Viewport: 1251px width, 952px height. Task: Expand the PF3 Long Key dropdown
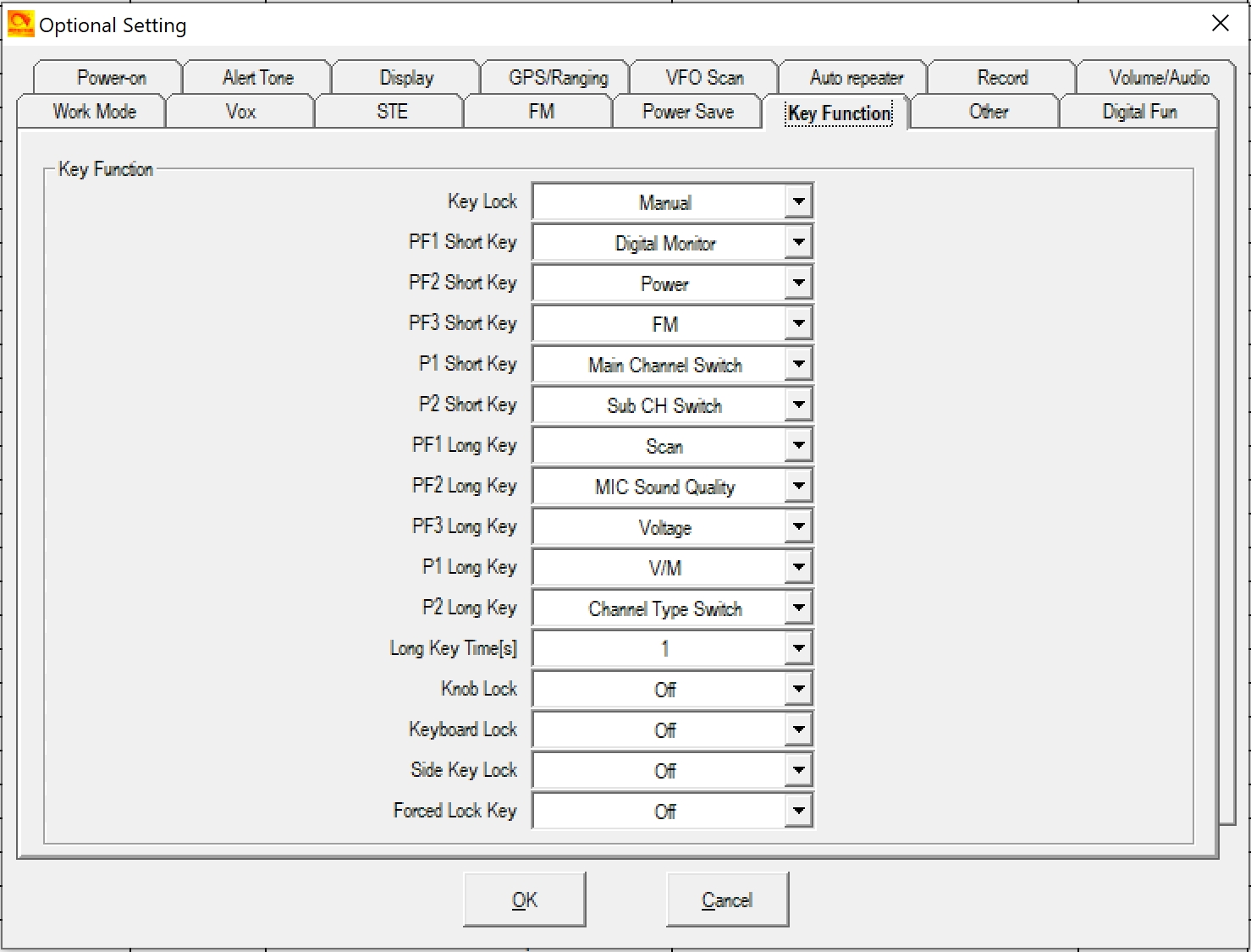[797, 527]
